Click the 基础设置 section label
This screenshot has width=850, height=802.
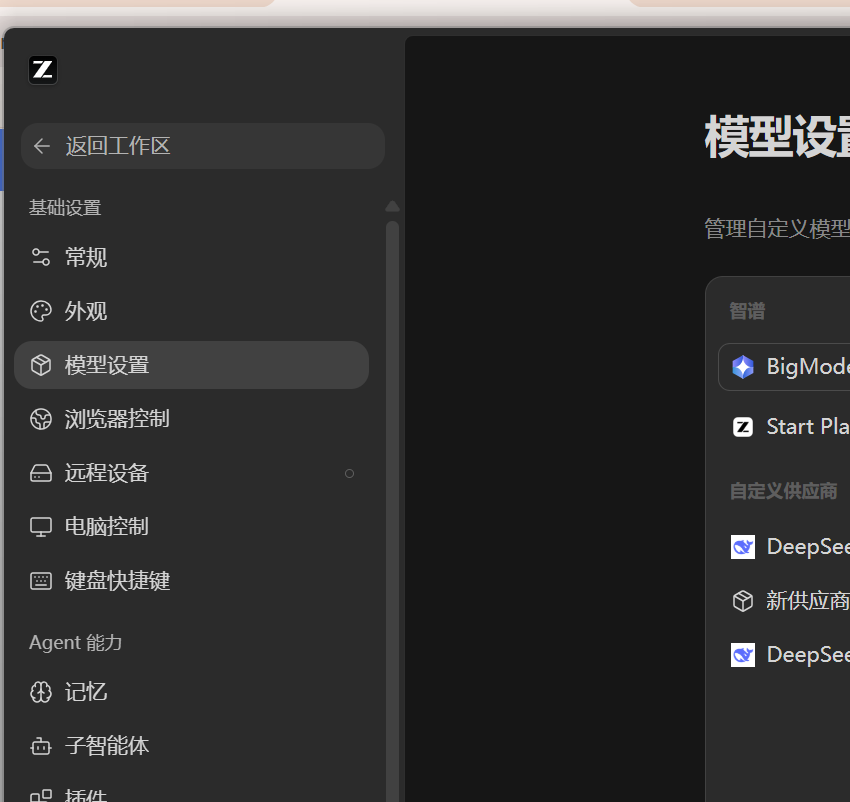pyautogui.click(x=65, y=208)
